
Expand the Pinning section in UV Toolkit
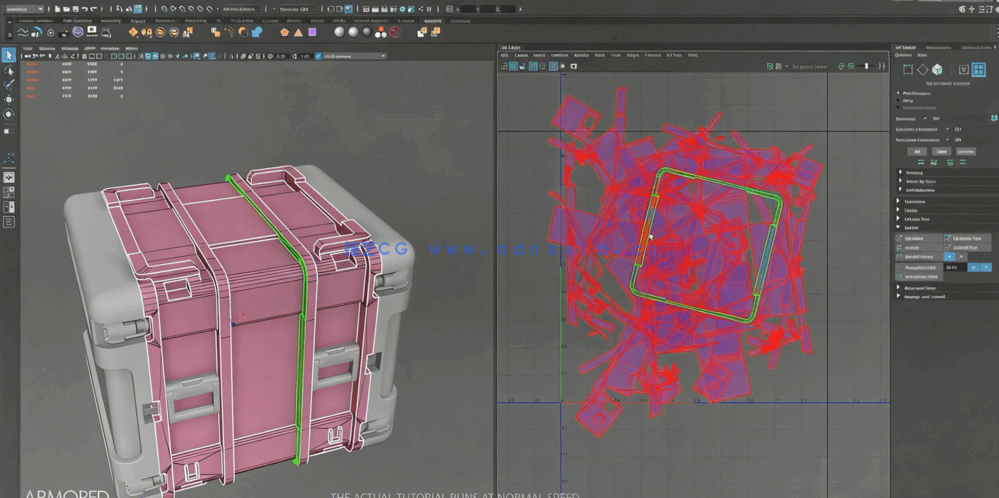[911, 172]
